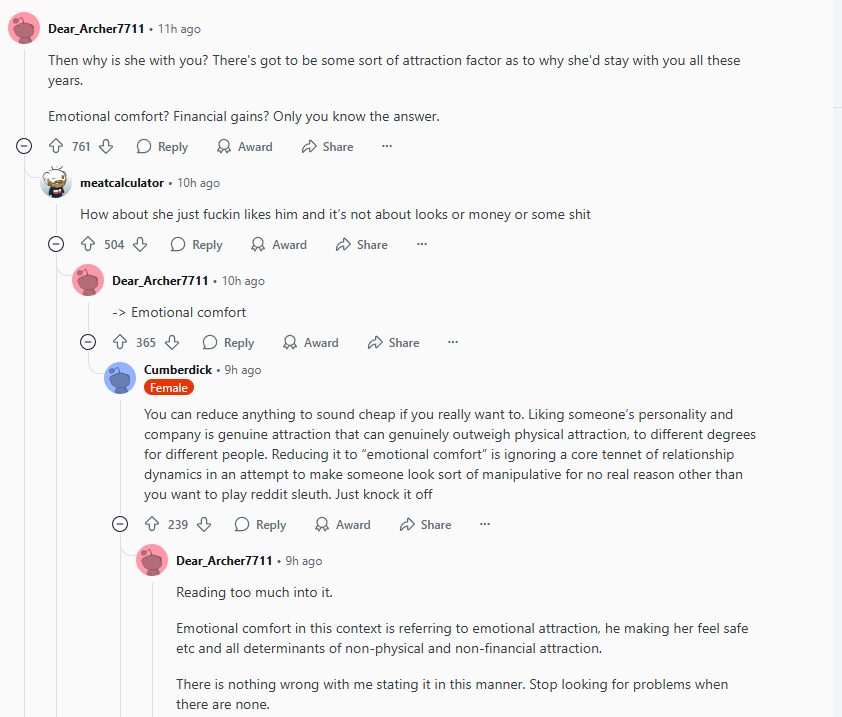This screenshot has height=717, width=842.
Task: Downvote the comment with 761 votes
Action: coord(106,147)
